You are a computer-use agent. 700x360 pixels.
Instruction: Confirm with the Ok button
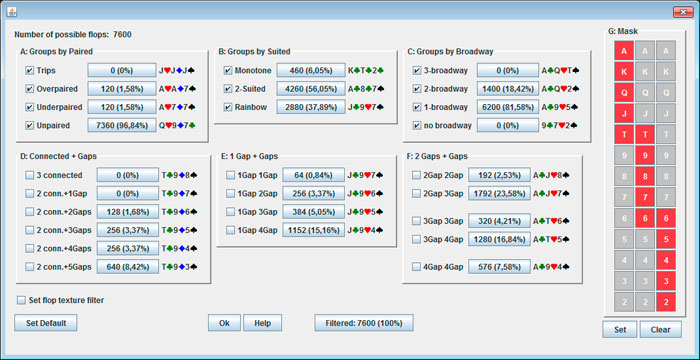click(224, 323)
